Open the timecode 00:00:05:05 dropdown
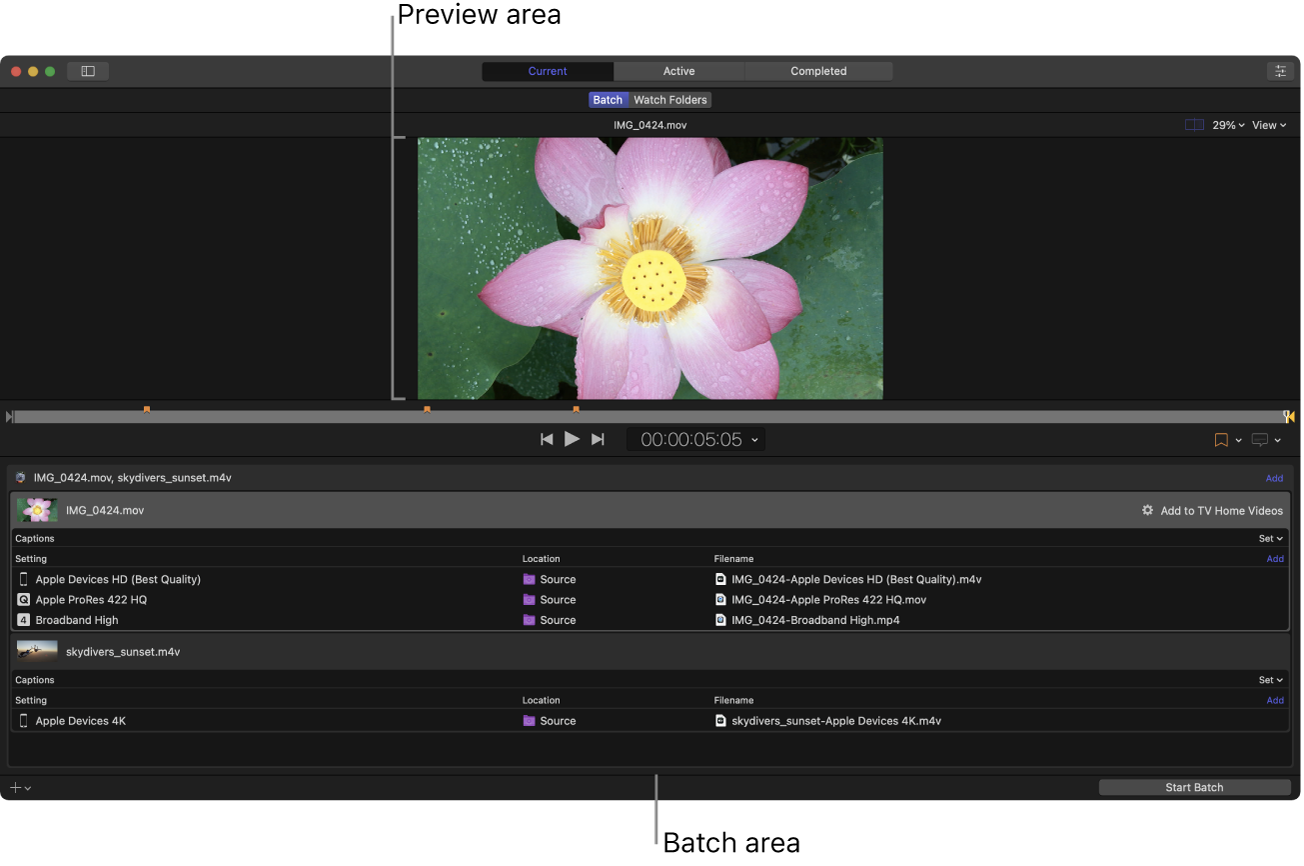Viewport: 1304px width, 866px height. 696,439
